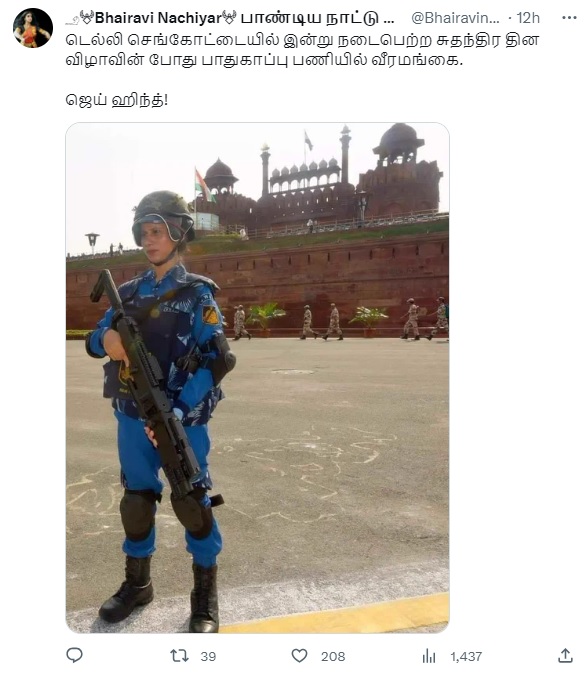Click the ஜெய் ஹிந்த்! line
Image resolution: width=585 pixels, height=673 pixels.
tap(117, 100)
